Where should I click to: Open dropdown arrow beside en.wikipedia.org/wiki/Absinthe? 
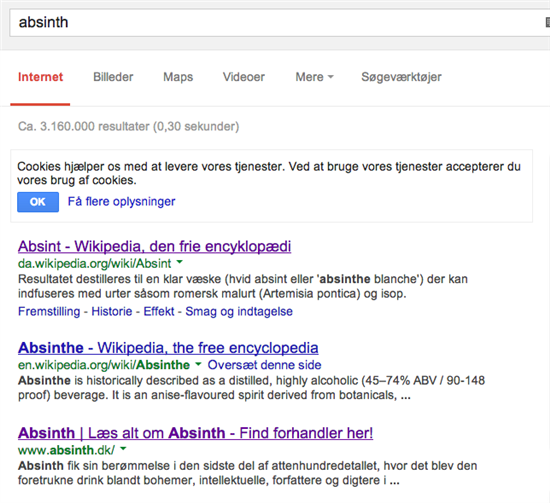pos(198,364)
